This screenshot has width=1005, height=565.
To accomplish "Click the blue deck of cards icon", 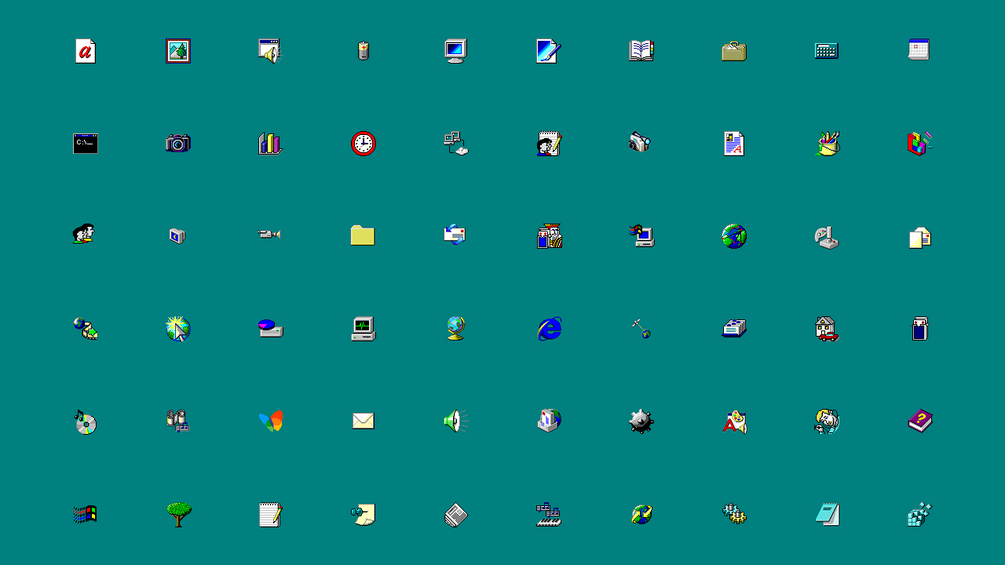I will pyautogui.click(x=920, y=329).
